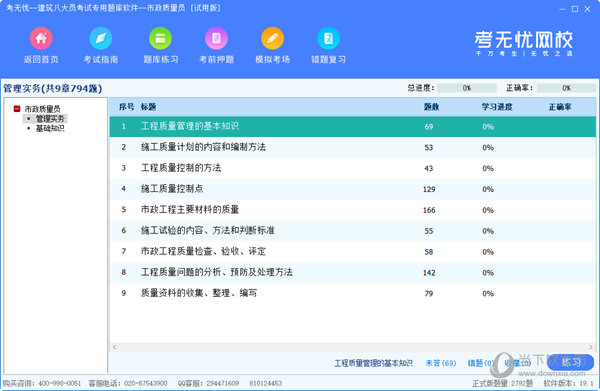Screen dimensions: 600x391
Task: Open 收藏 (0) favorites link
Action: (x=517, y=363)
